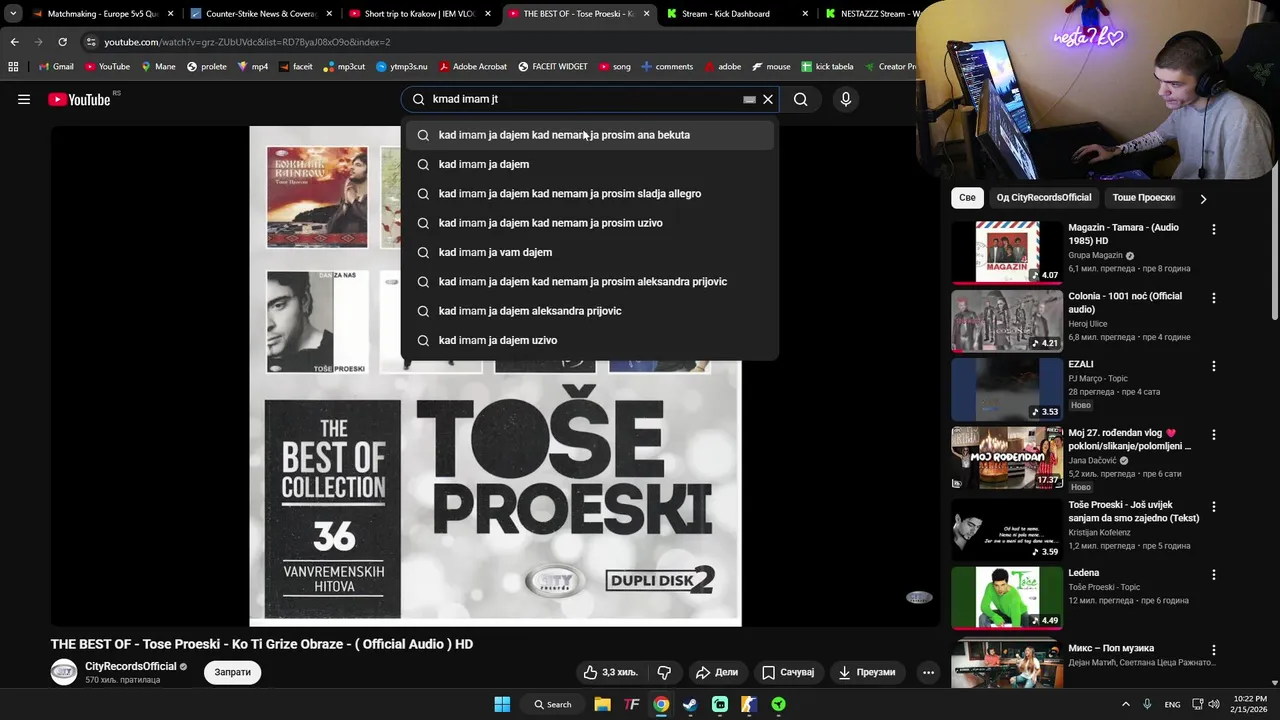Share the video via Дели button
This screenshot has width=1280, height=720.
(x=717, y=672)
